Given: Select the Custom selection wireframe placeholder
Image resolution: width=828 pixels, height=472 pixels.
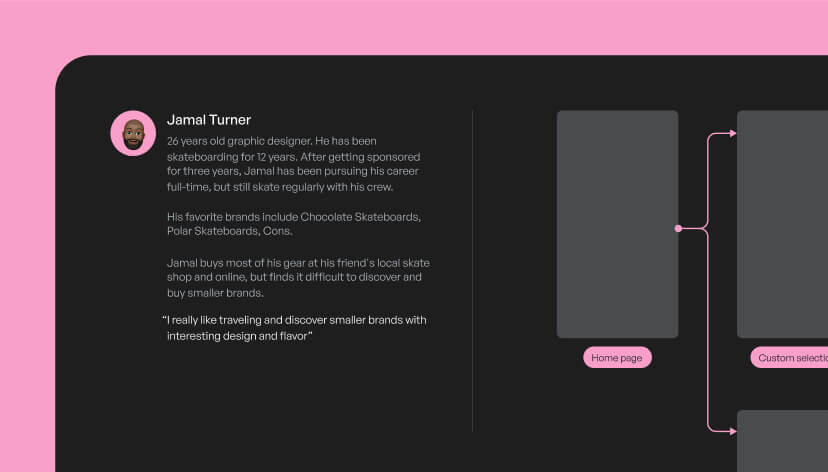Looking at the screenshot, I should coord(783,224).
